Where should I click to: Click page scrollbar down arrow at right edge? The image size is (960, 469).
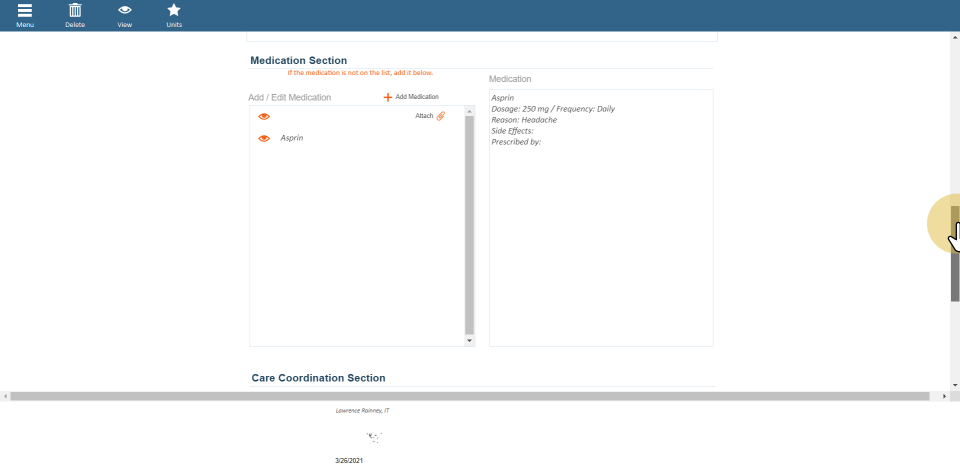pos(955,385)
